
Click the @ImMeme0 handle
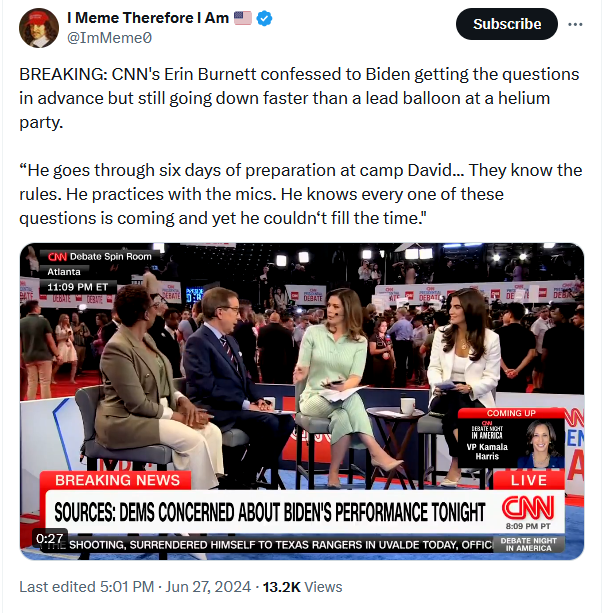point(109,38)
